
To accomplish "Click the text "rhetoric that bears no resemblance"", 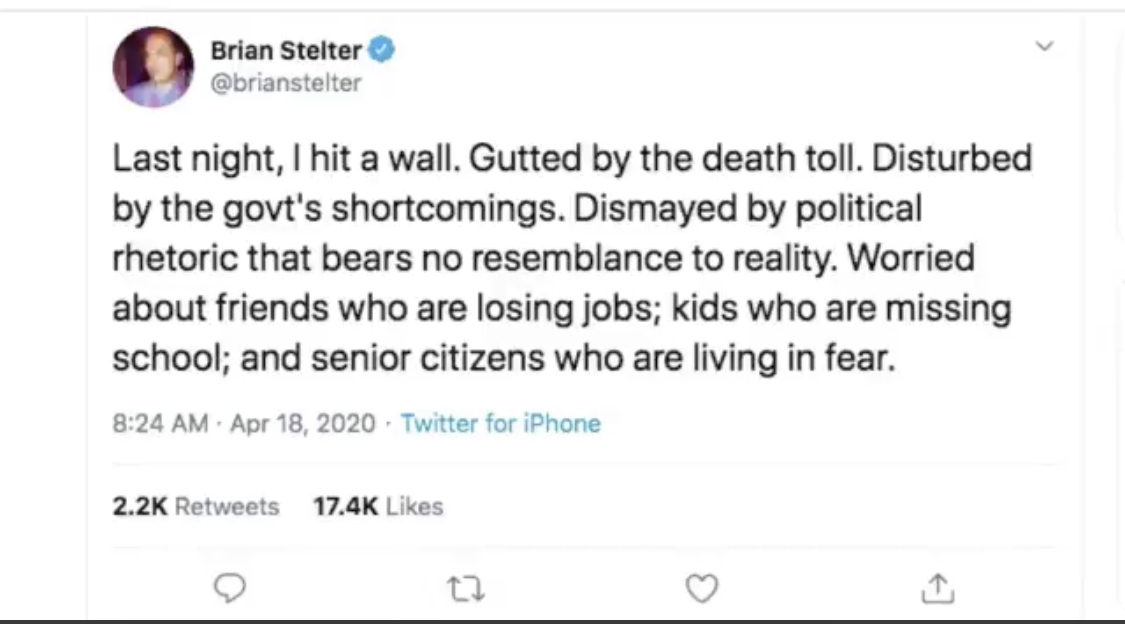I will pos(397,258).
